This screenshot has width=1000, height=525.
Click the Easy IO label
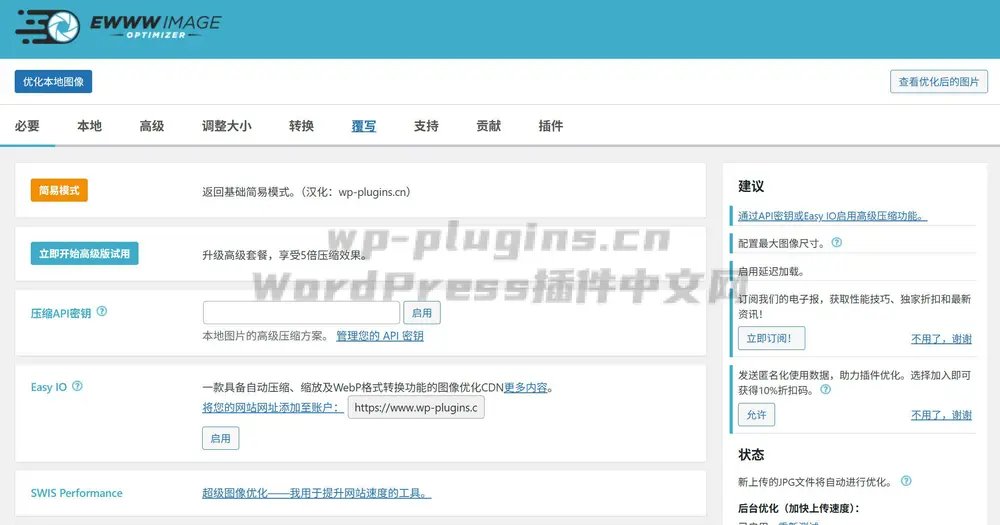[48, 387]
